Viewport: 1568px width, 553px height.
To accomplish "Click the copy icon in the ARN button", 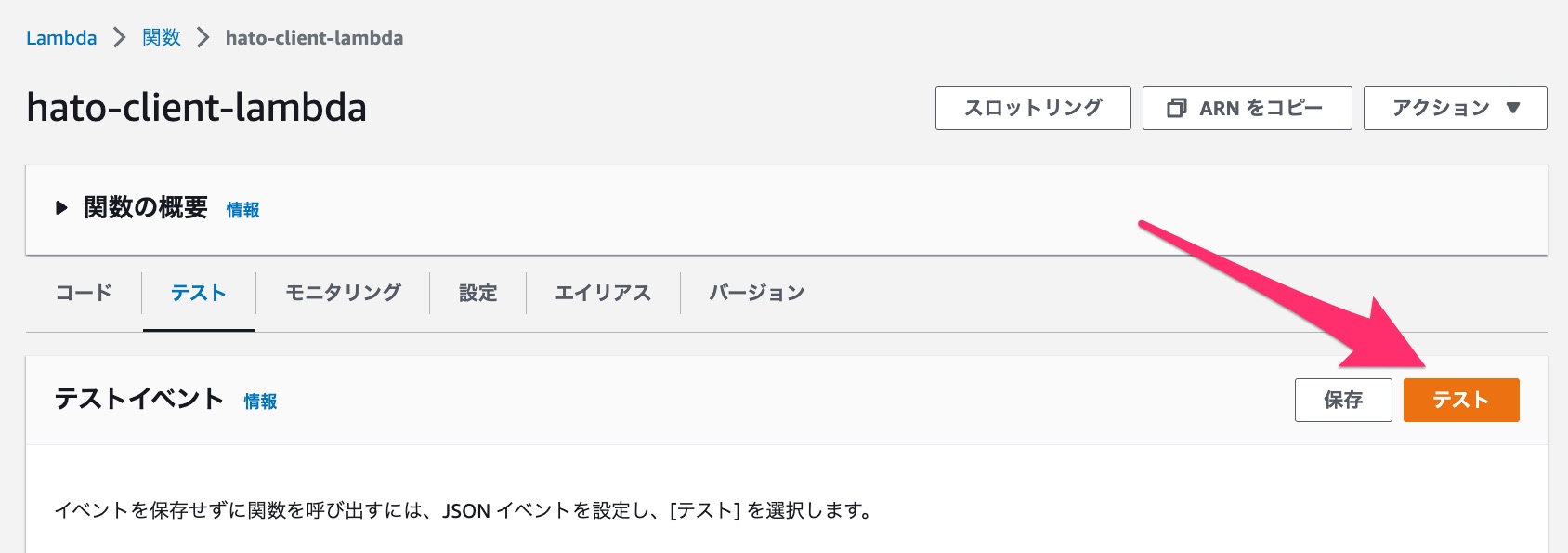I will click(1178, 108).
